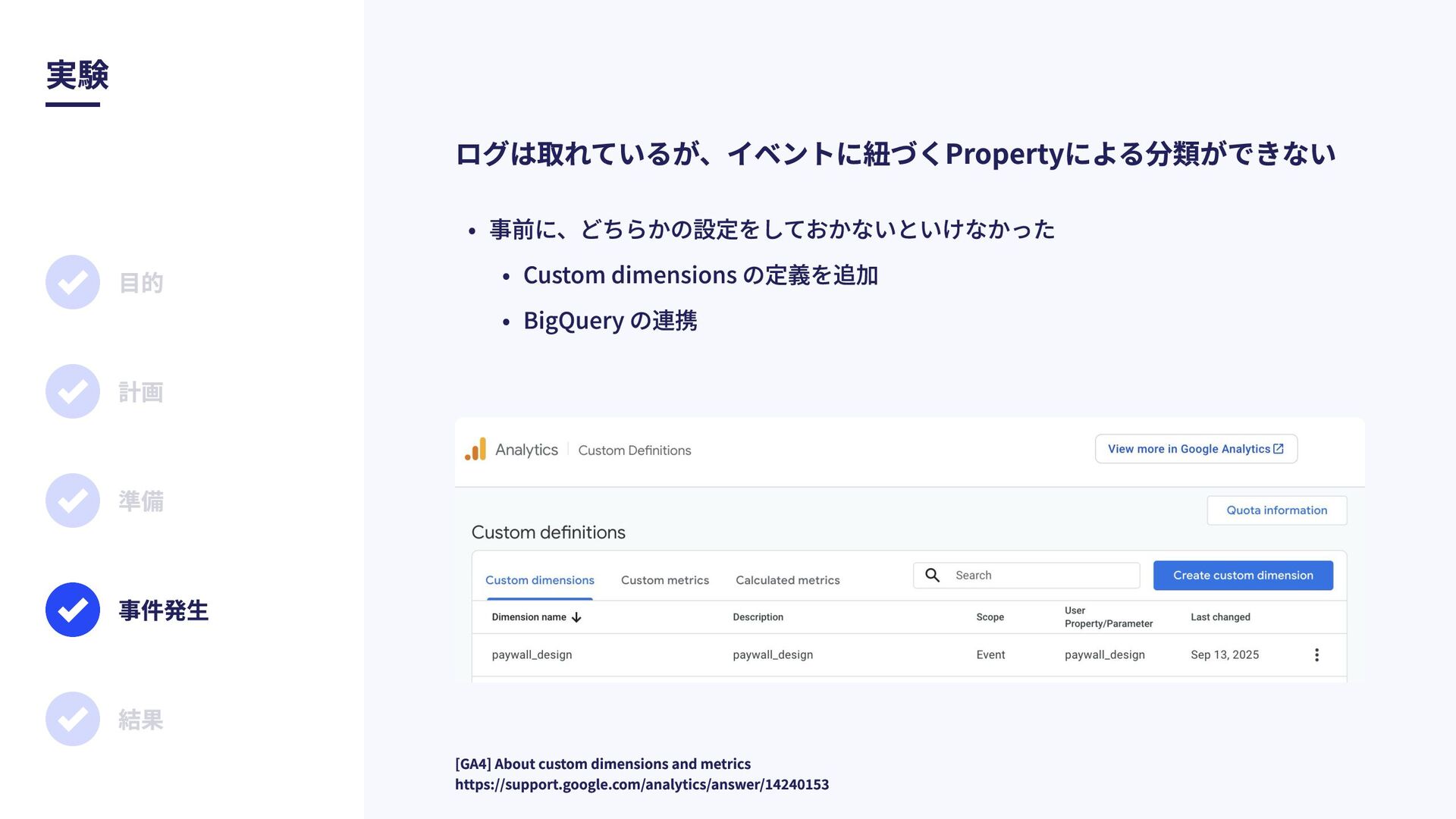This screenshot has height=819, width=1456.
Task: Click into the Search input field
Action: tap(1027, 576)
